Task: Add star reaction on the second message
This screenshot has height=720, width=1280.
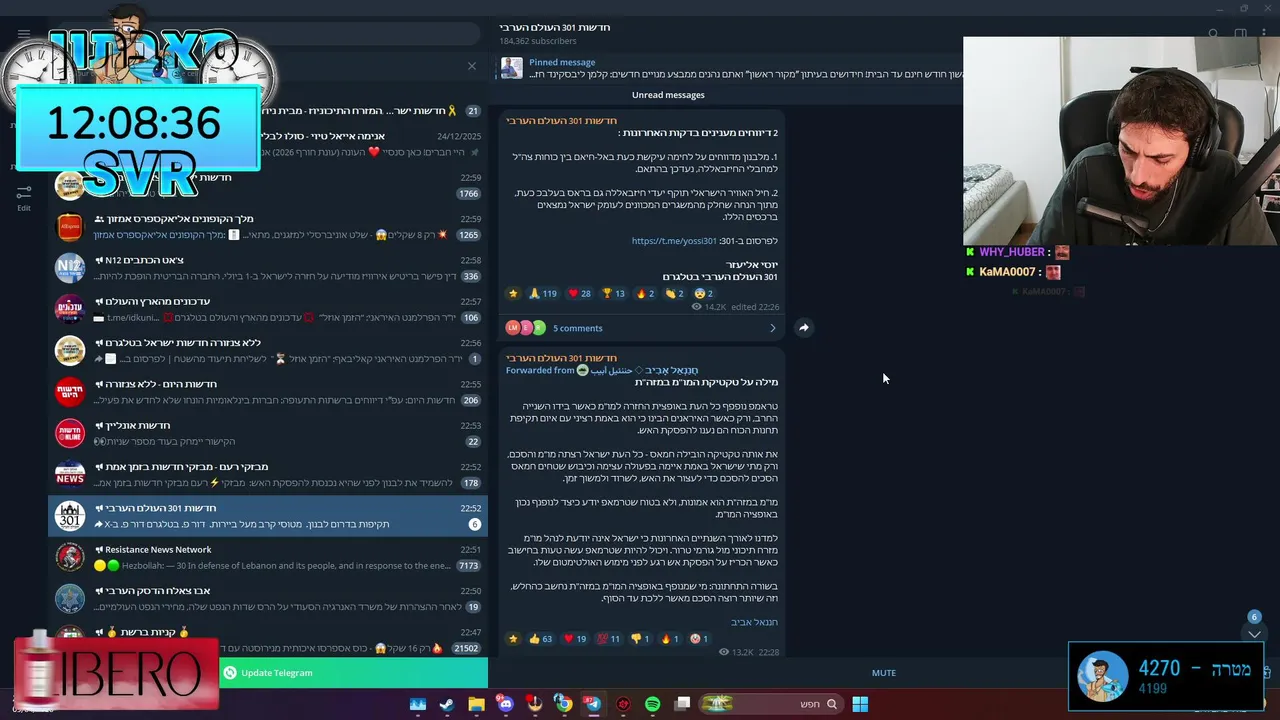Action: point(513,638)
